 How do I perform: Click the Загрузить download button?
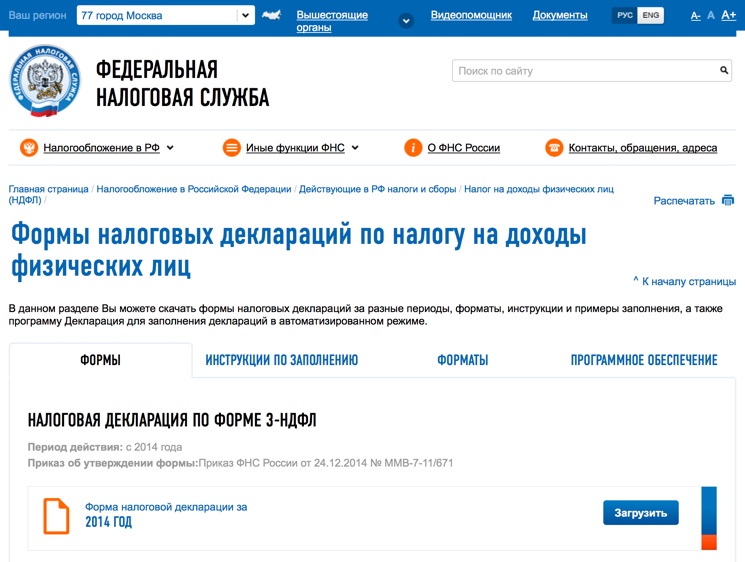[x=640, y=513]
